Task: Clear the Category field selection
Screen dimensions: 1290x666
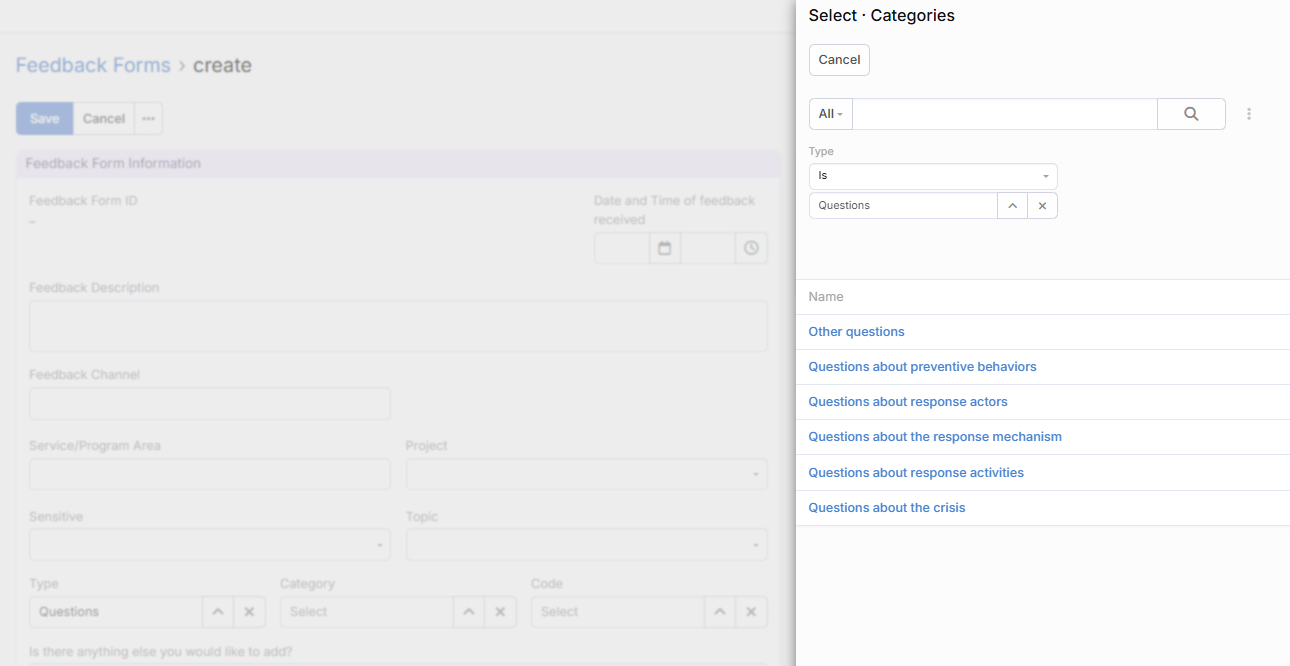Action: pos(500,612)
